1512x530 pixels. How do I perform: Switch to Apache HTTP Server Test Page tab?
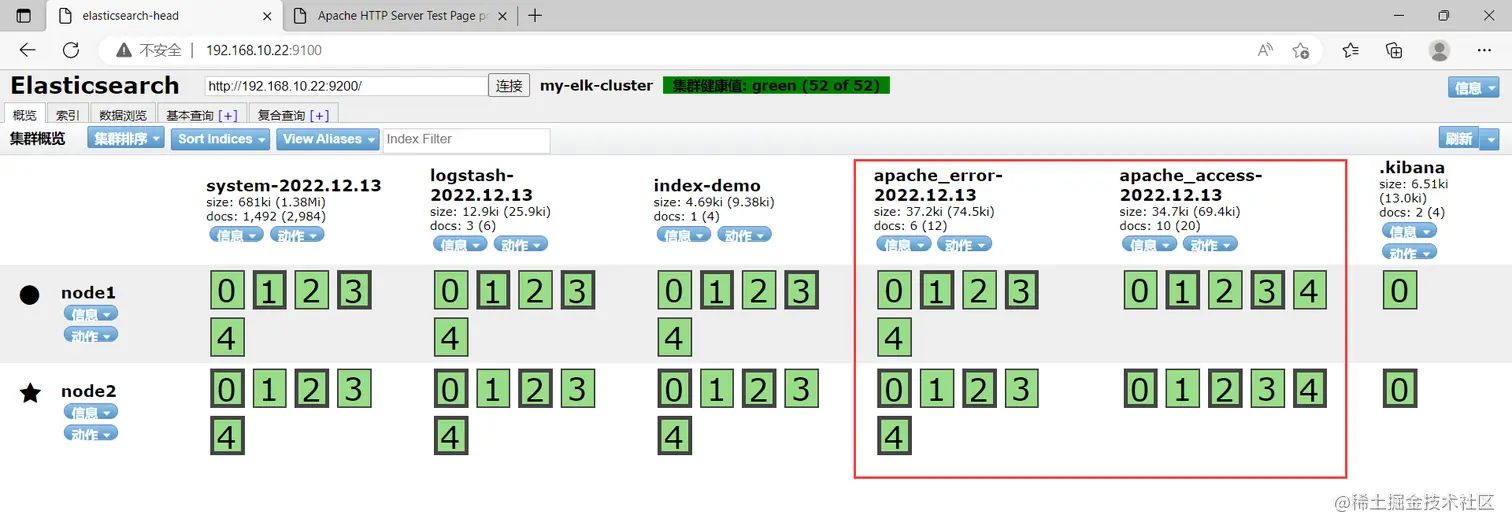pos(401,15)
